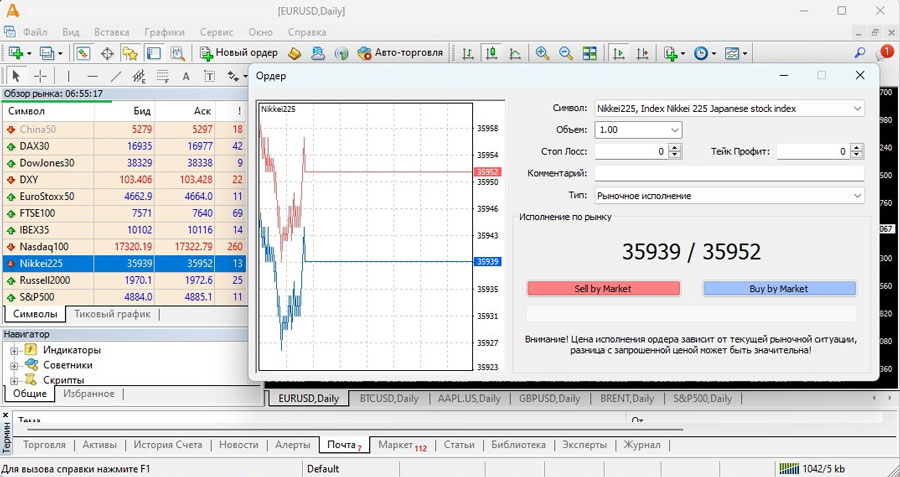The width and height of the screenshot is (900, 477).
Task: Toggle the Terminal panel icon
Action: tap(153, 53)
